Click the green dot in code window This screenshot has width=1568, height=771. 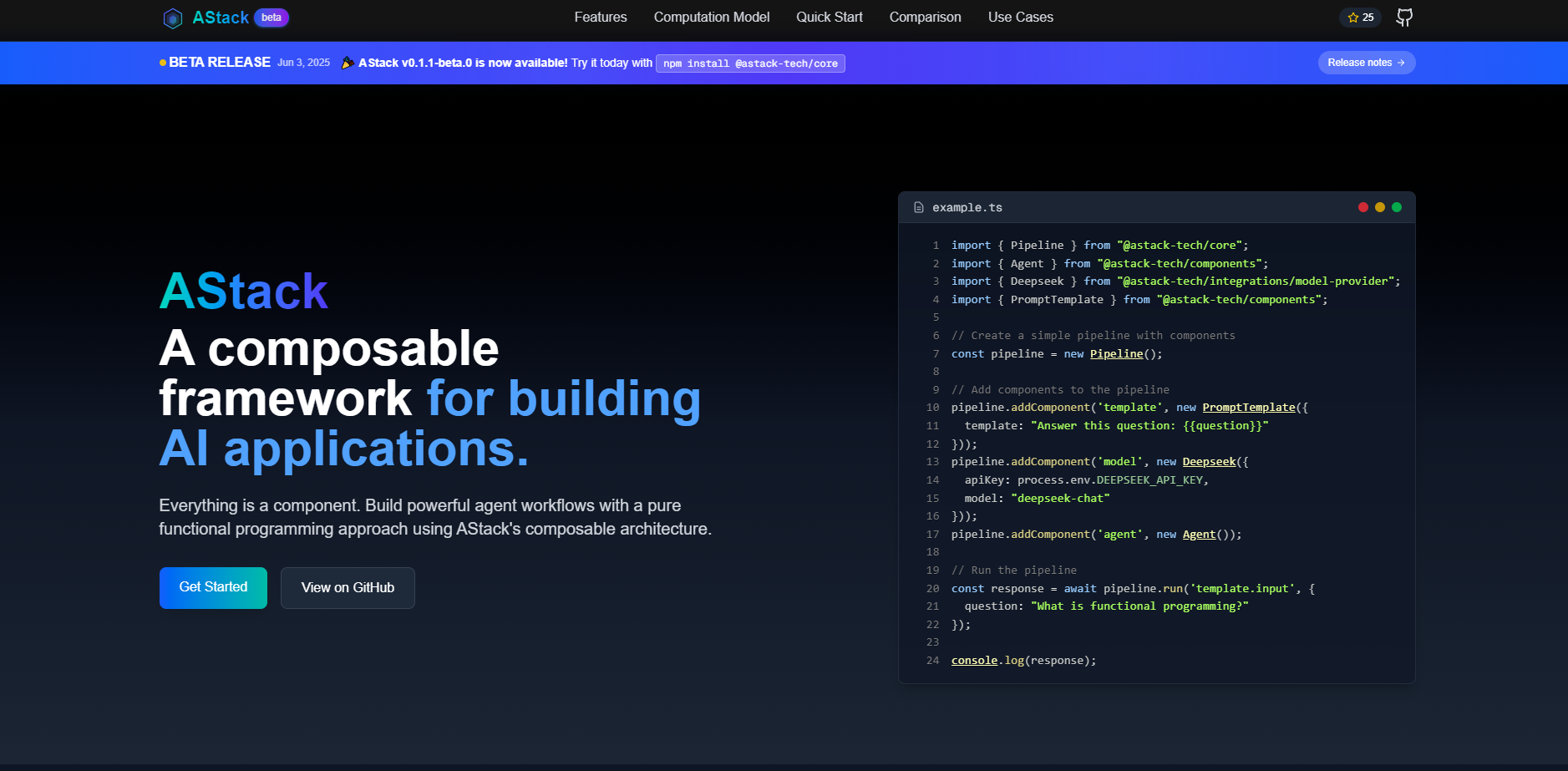(x=1397, y=207)
